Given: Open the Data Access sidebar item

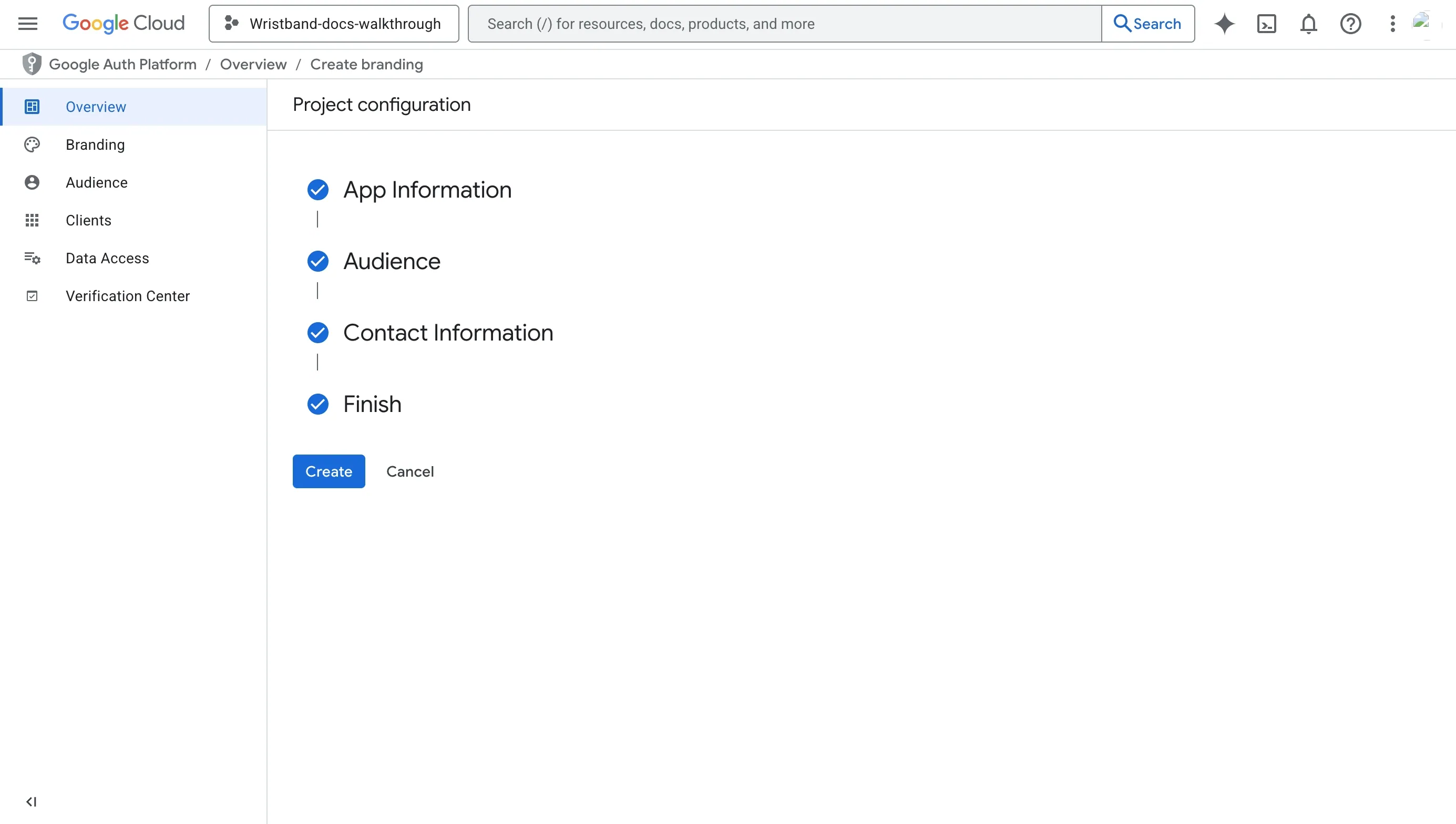Looking at the screenshot, I should pyautogui.click(x=134, y=258).
